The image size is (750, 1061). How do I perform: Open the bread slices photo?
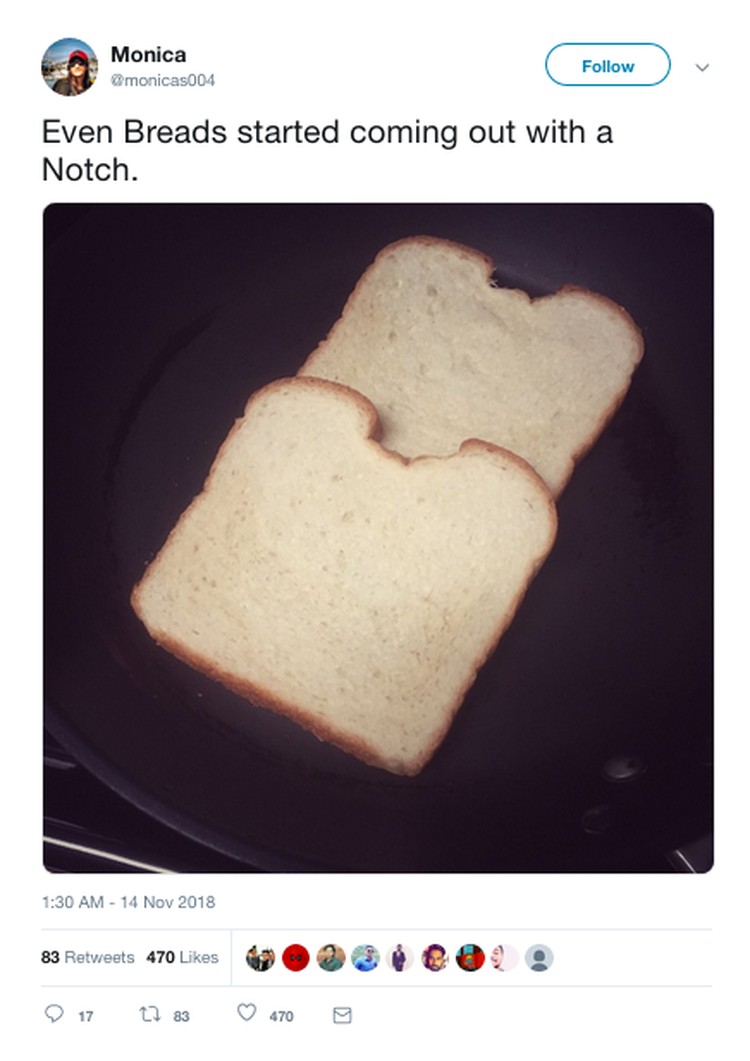click(x=378, y=538)
